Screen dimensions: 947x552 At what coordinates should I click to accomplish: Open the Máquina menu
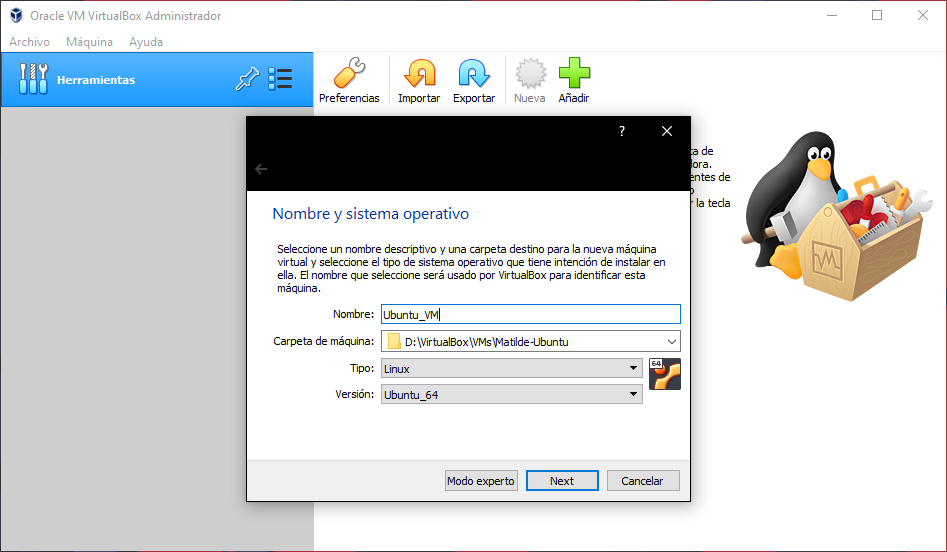pyautogui.click(x=89, y=42)
